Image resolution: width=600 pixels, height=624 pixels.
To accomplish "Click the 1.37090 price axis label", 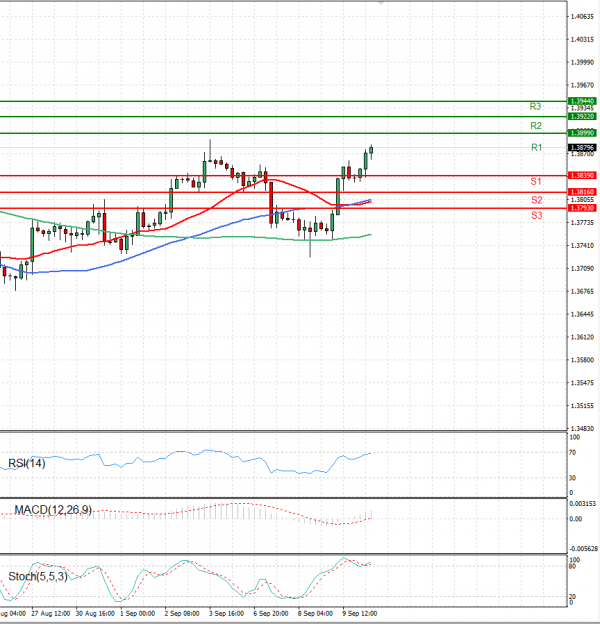I will (582, 269).
